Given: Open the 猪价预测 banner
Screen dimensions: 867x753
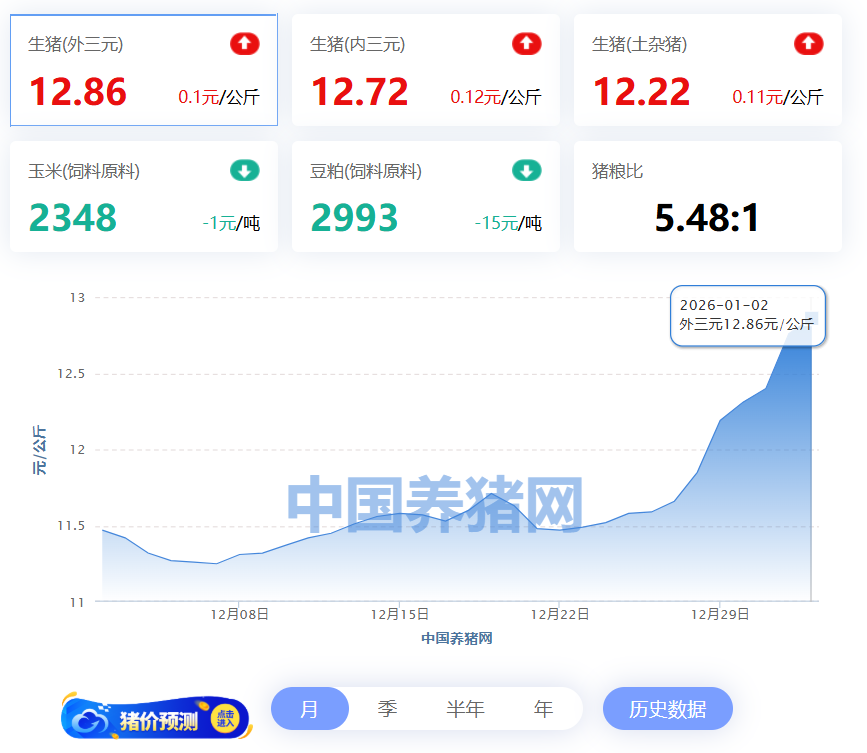Looking at the screenshot, I should click(x=156, y=718).
